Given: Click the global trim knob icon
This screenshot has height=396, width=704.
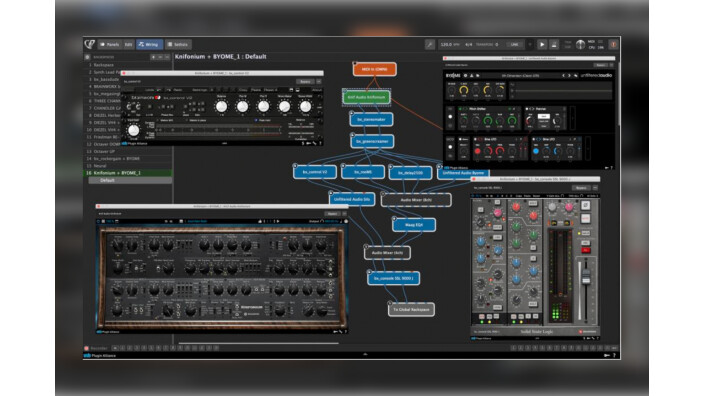Looking at the screenshot, I should point(580,44).
